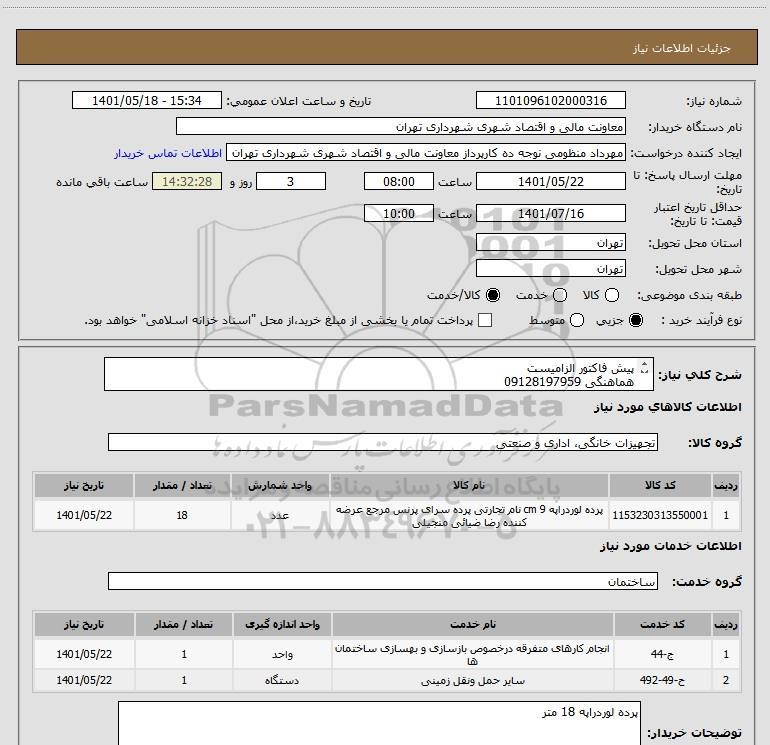Screen dimensions: 770x745
Task: Click the توضیحات خریدار text area
Action: pos(379,723)
